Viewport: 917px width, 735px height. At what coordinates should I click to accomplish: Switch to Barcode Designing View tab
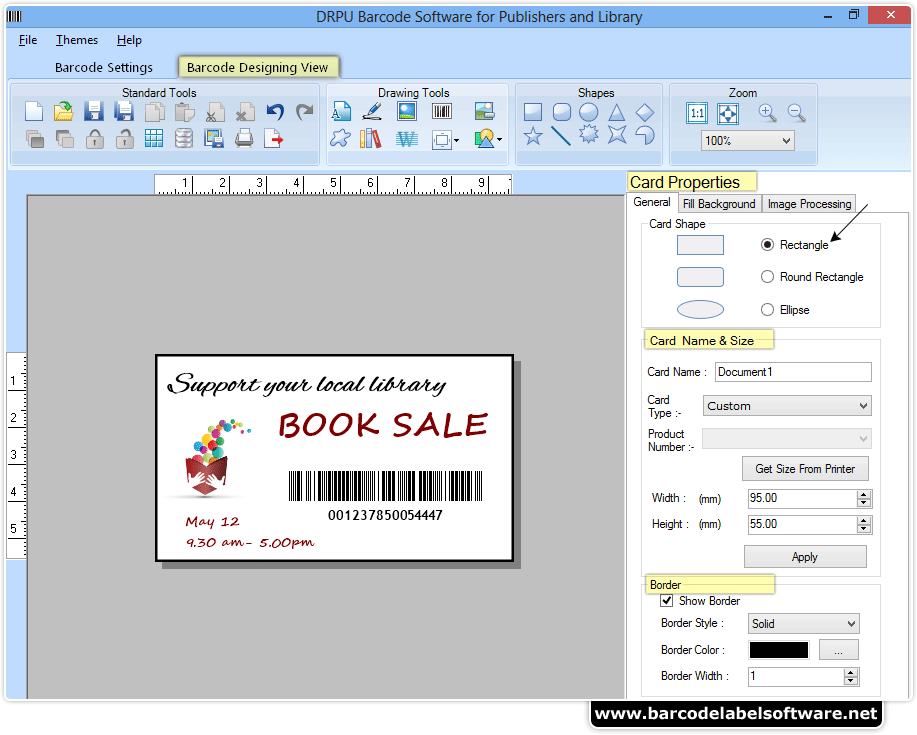pos(258,67)
